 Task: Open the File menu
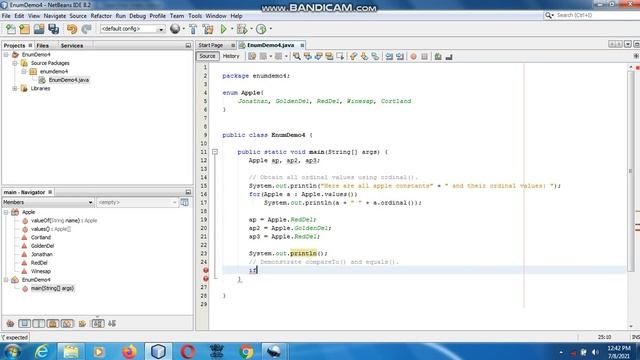(6, 16)
